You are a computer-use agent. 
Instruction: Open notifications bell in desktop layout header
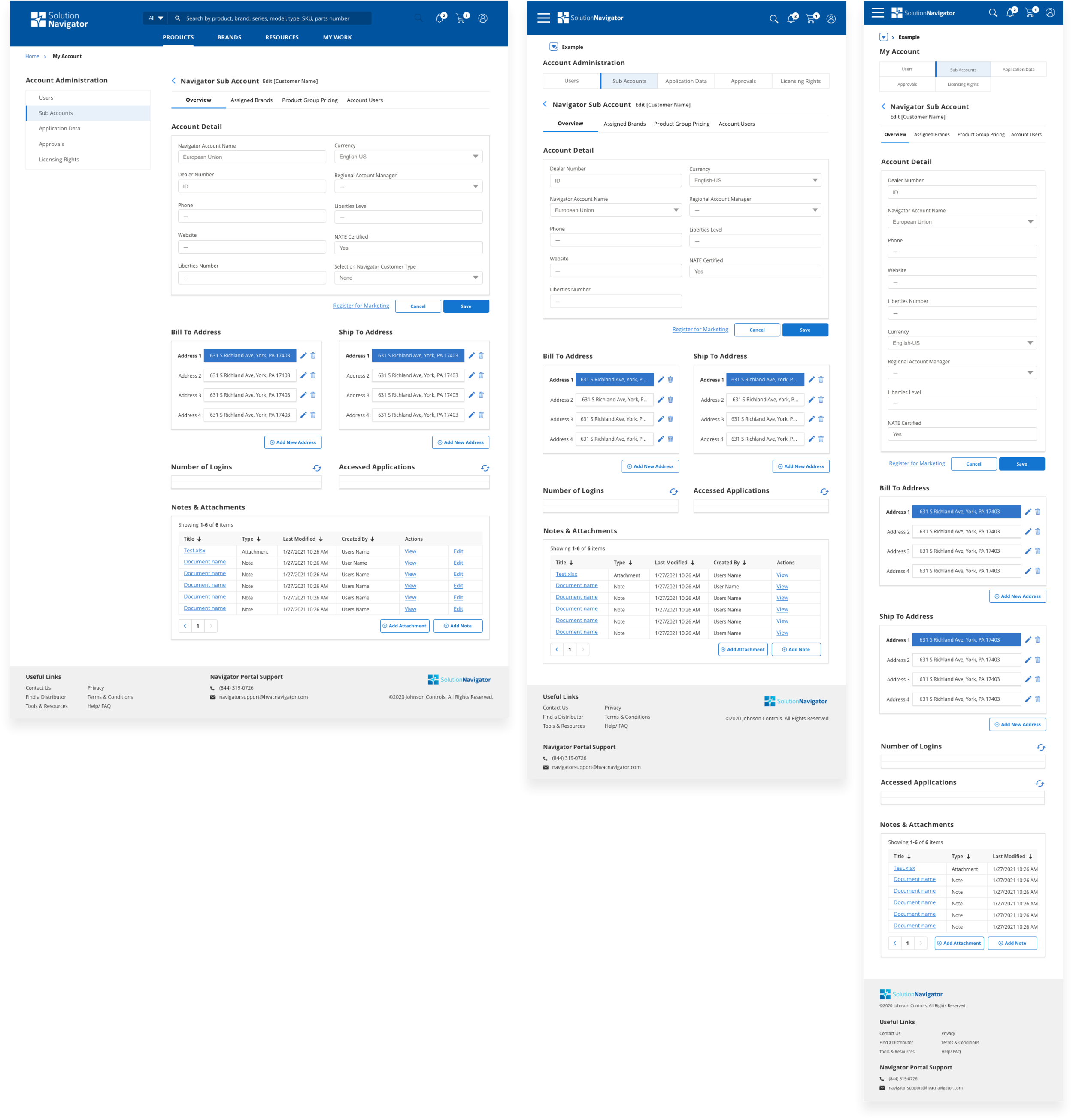click(x=440, y=18)
